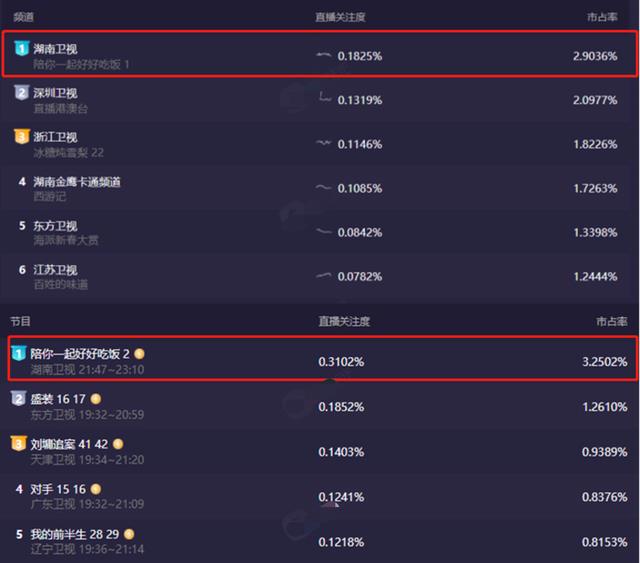The image size is (640, 563).
Task: Click the trend sparkline next to 0.1319%
Action: pyautogui.click(x=324, y=98)
